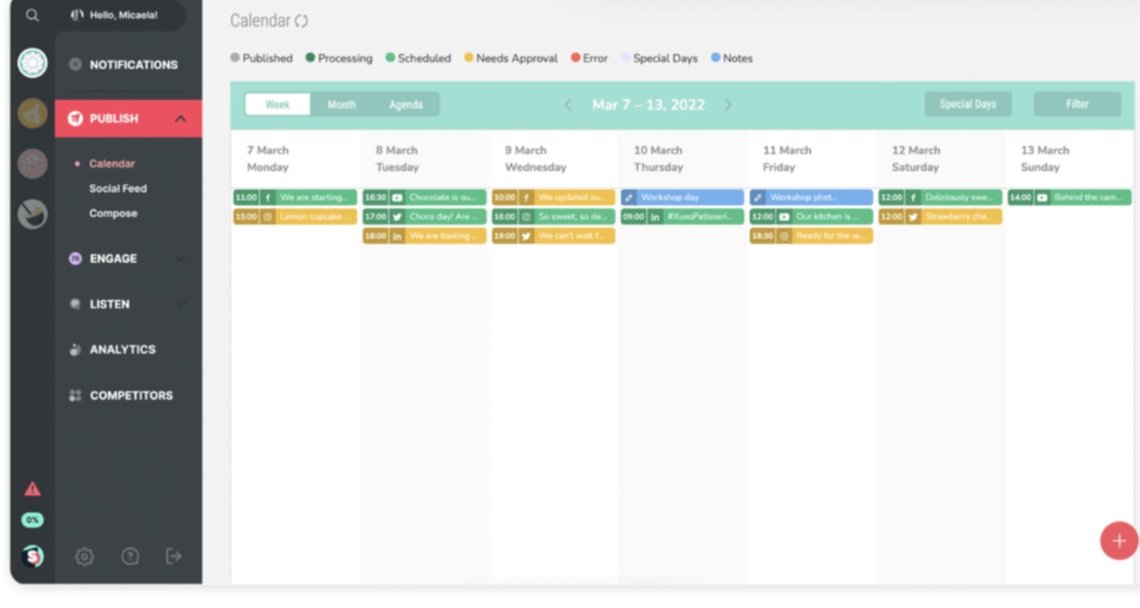
Task: Open the 'We can't wait' 19:00 post
Action: click(x=553, y=236)
